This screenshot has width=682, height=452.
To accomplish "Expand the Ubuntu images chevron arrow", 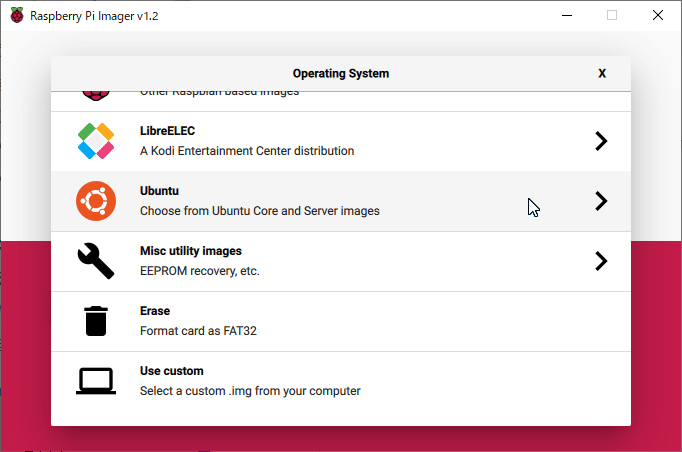I will point(601,201).
